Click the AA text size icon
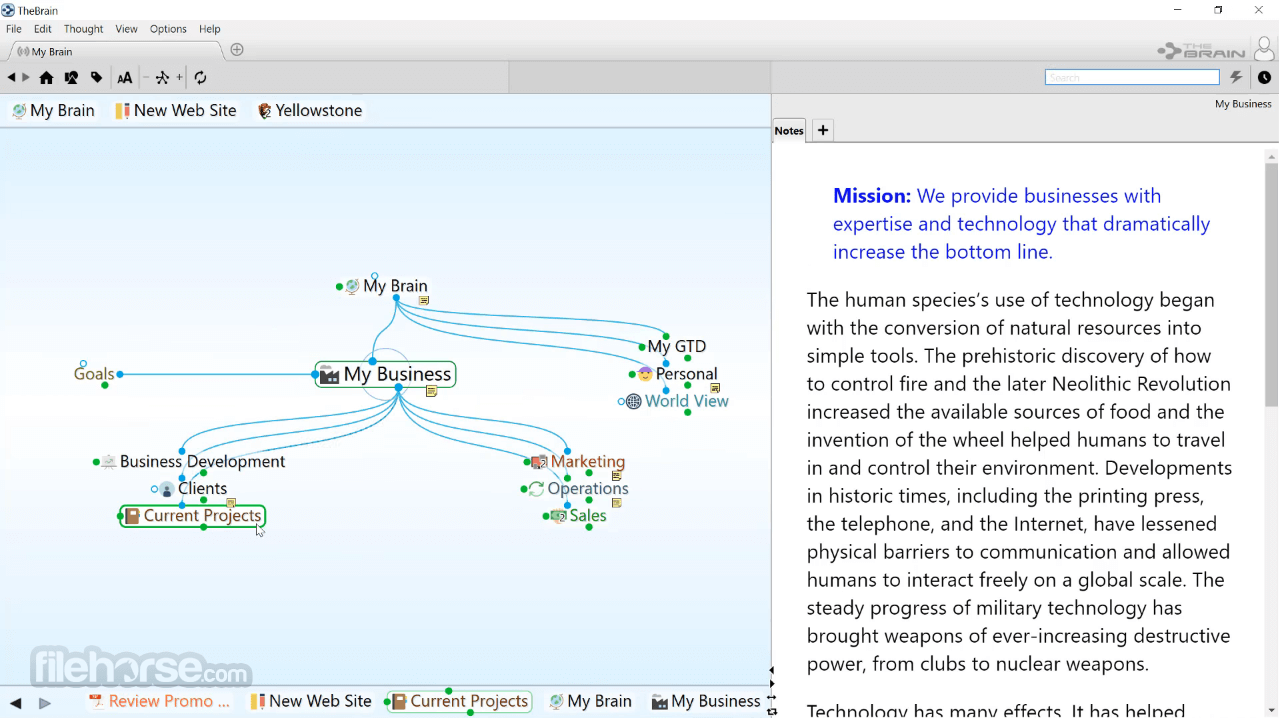Screen dimensions: 1279x718 (124, 78)
